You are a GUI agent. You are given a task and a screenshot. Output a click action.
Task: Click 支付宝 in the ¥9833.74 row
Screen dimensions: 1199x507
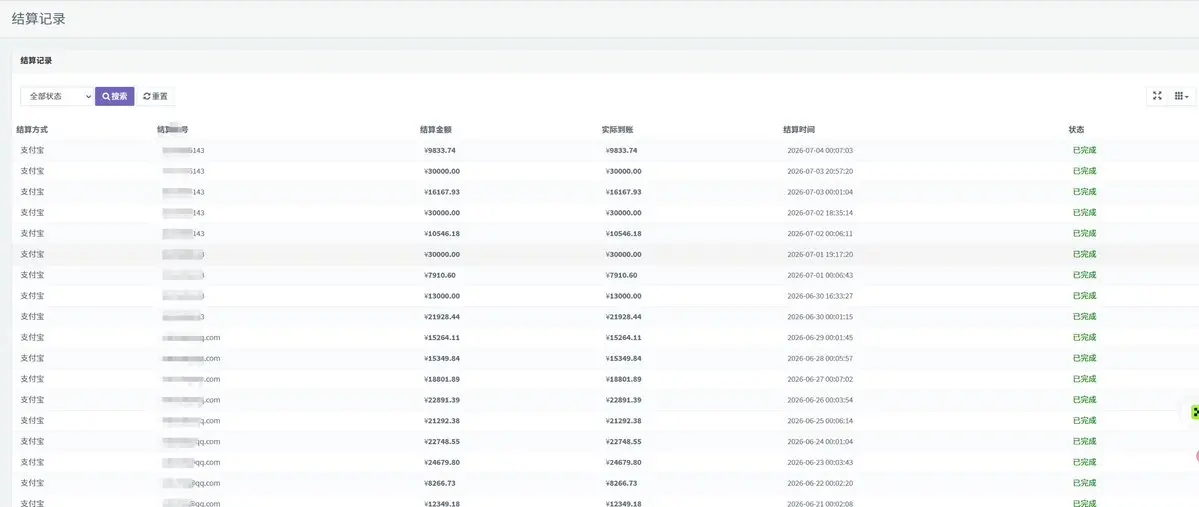32,150
